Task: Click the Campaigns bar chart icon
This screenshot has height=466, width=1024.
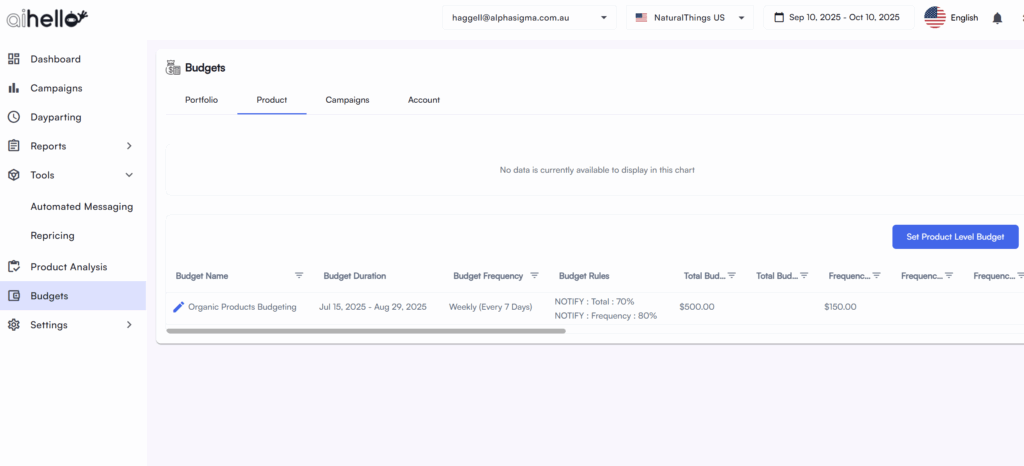Action: pyautogui.click(x=14, y=88)
